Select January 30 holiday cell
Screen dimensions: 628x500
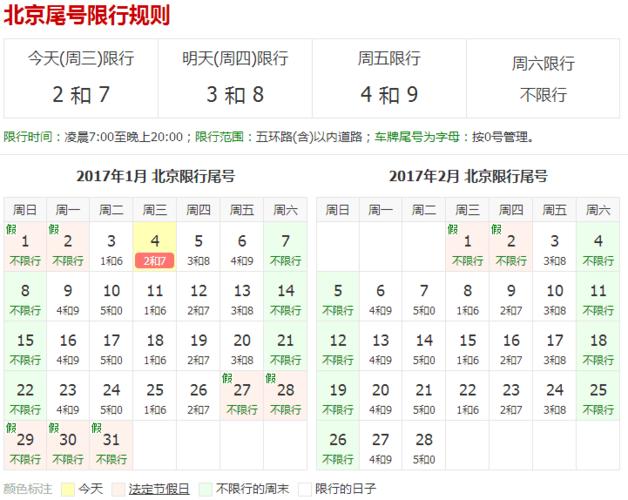click(68, 446)
